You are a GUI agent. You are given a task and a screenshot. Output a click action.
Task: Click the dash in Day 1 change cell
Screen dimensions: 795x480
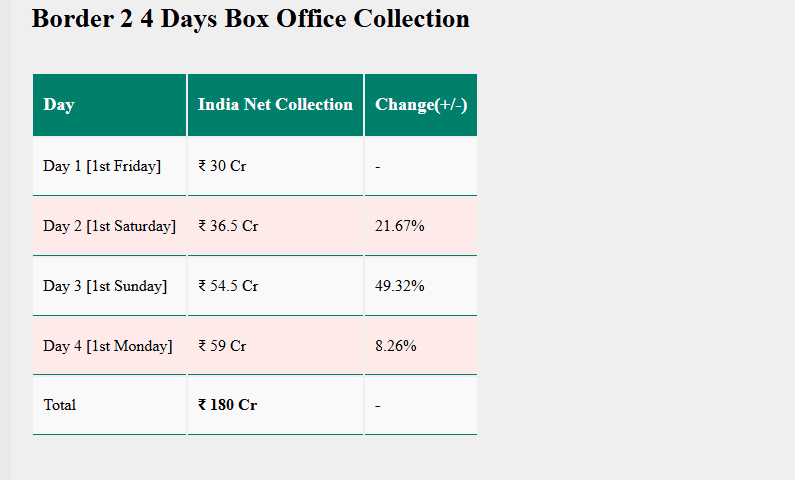point(378,166)
